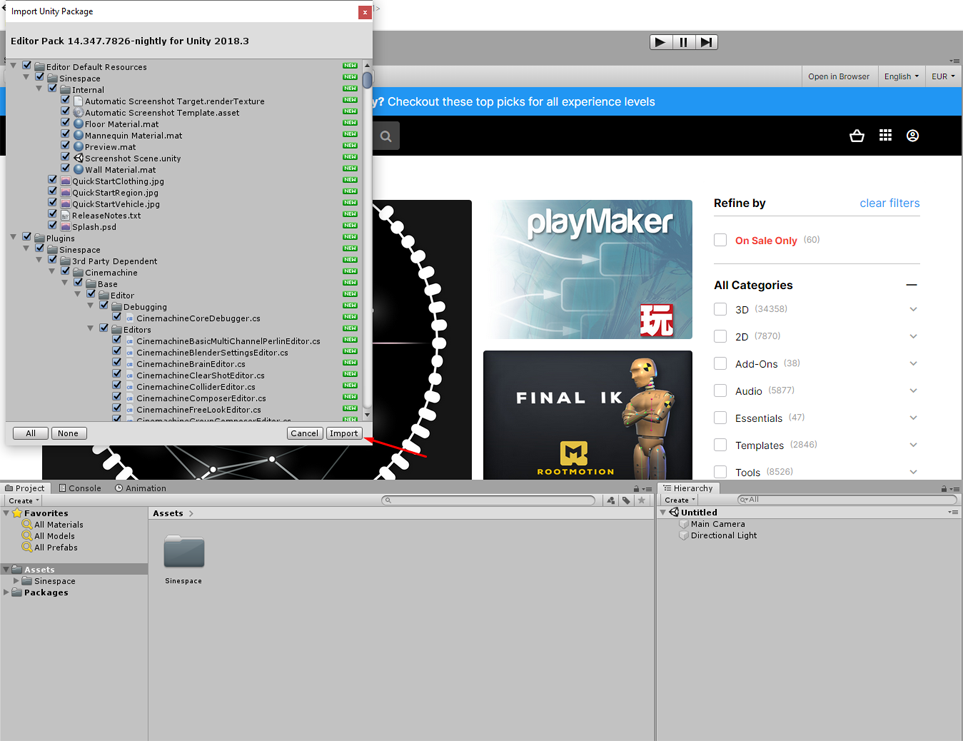Open the Asset Store search magnifier
The height and width of the screenshot is (741, 963).
[386, 136]
